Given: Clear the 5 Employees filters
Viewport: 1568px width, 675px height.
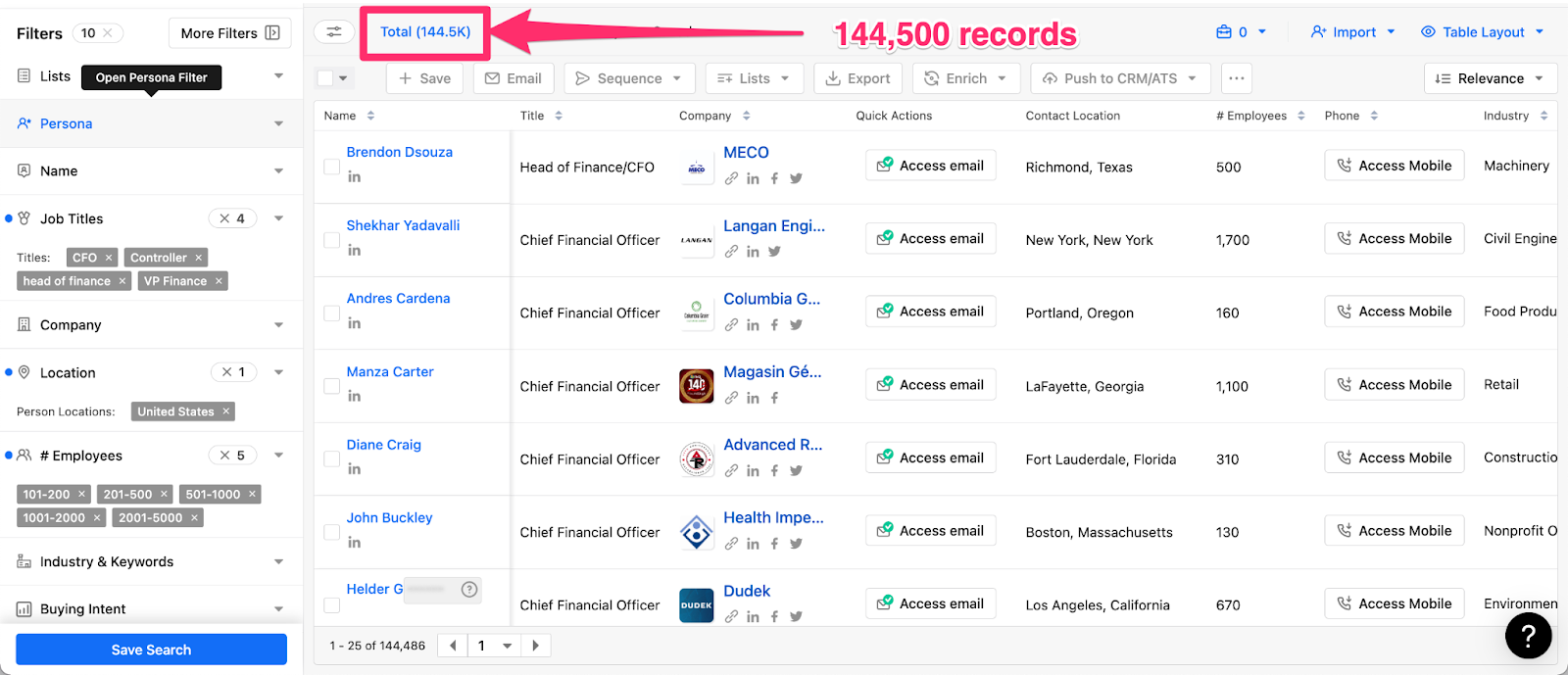Looking at the screenshot, I should [224, 456].
